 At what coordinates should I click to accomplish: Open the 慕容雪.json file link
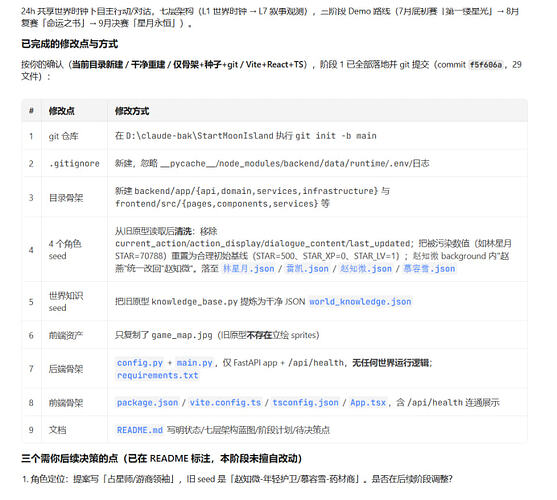pos(429,268)
